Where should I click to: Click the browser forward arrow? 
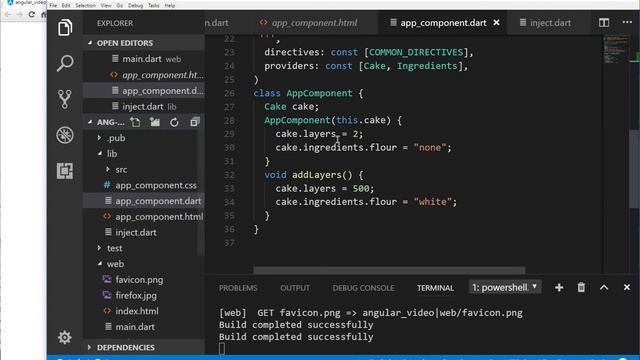coord(19,14)
